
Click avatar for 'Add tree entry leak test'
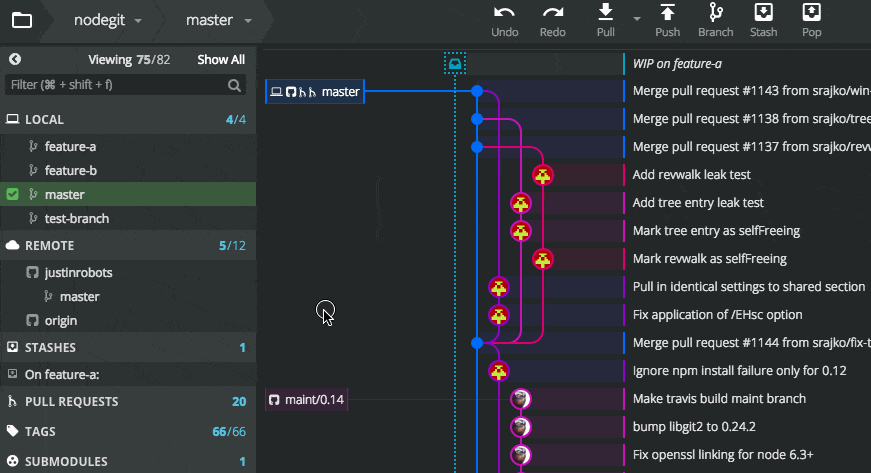(520, 203)
